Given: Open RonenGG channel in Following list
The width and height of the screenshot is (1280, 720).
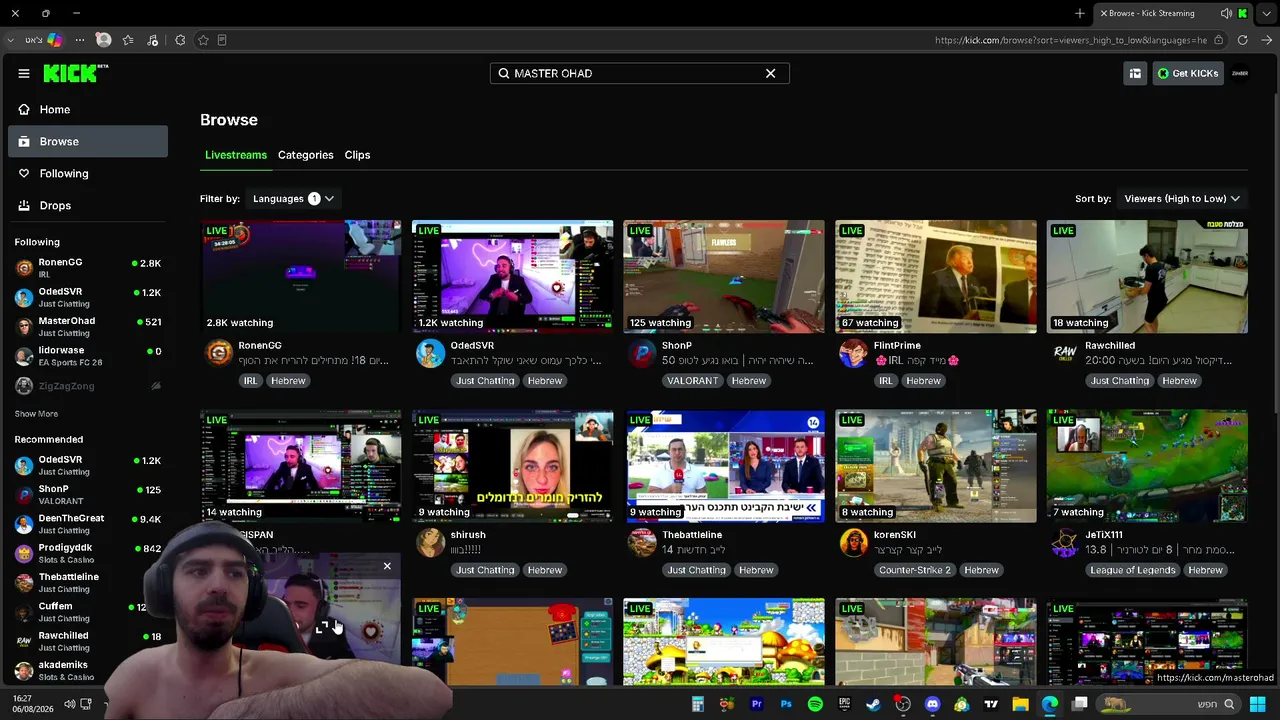Looking at the screenshot, I should pos(88,267).
